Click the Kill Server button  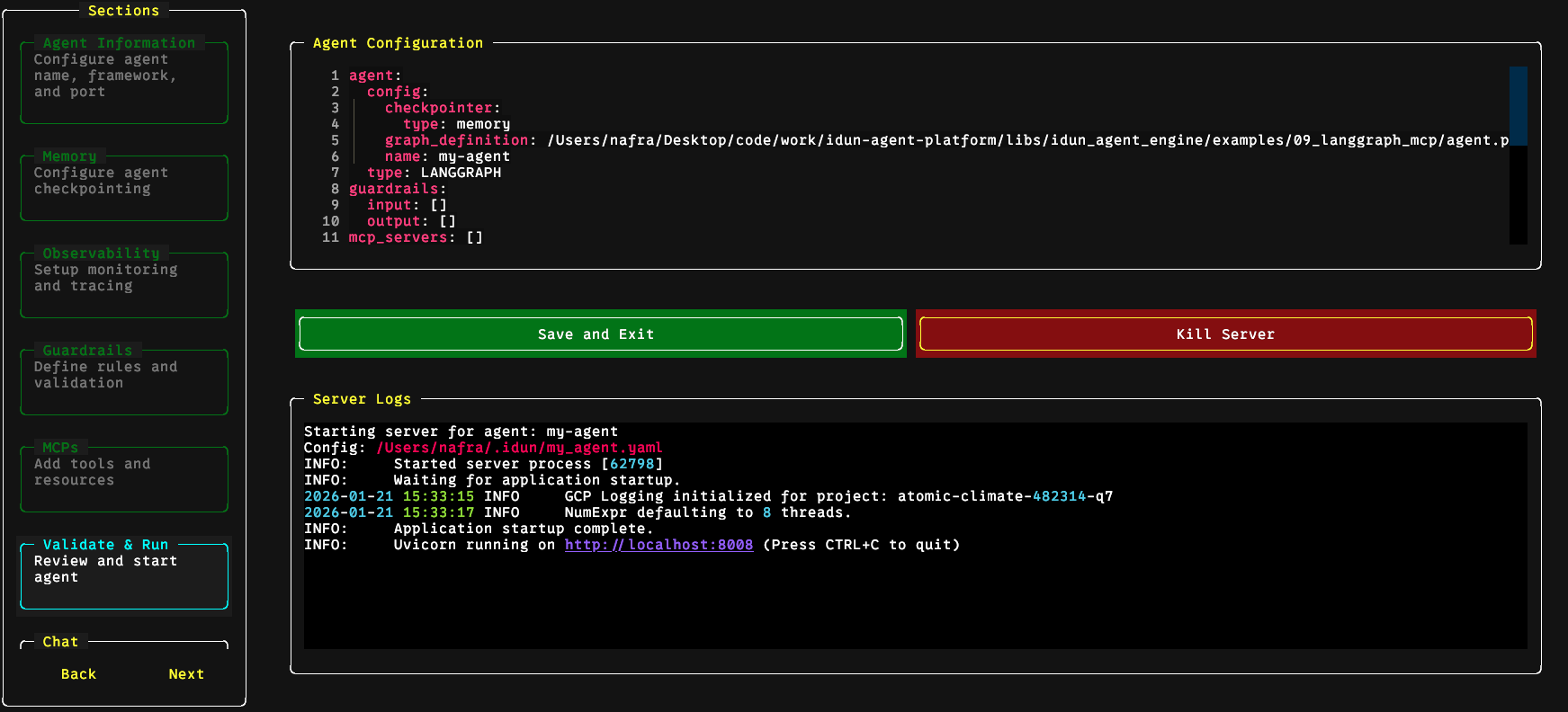coord(1225,334)
